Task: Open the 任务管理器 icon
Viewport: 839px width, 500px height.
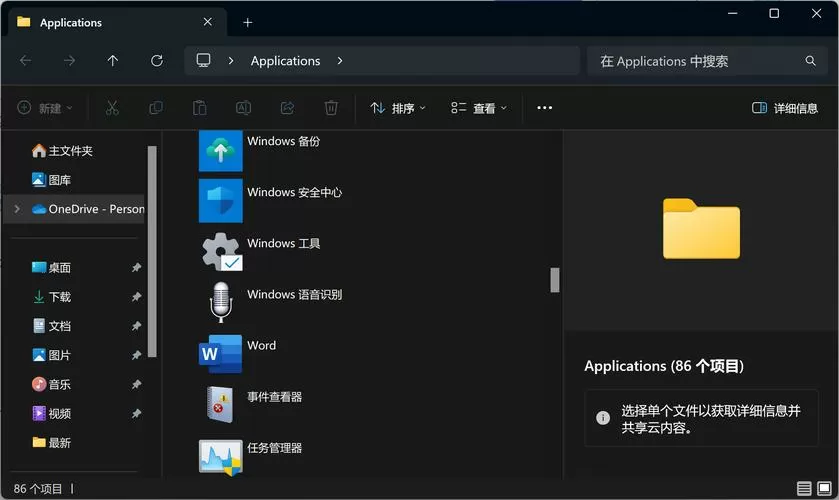Action: (x=220, y=457)
